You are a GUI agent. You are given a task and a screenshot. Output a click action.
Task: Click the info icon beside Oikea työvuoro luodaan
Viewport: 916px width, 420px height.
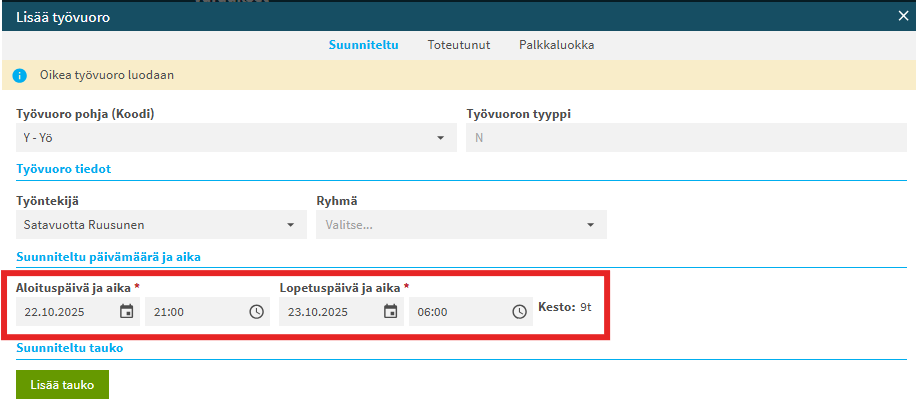click(x=20, y=75)
